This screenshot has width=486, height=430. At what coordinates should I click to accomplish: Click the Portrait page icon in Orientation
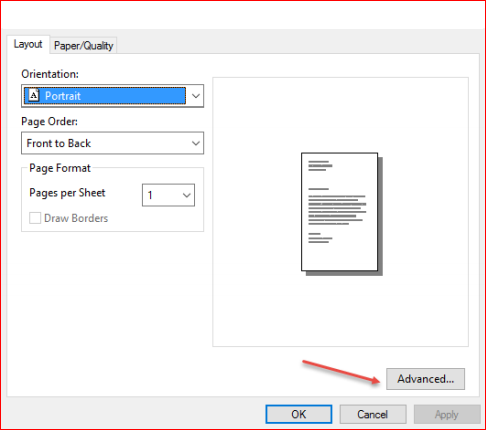pos(34,96)
